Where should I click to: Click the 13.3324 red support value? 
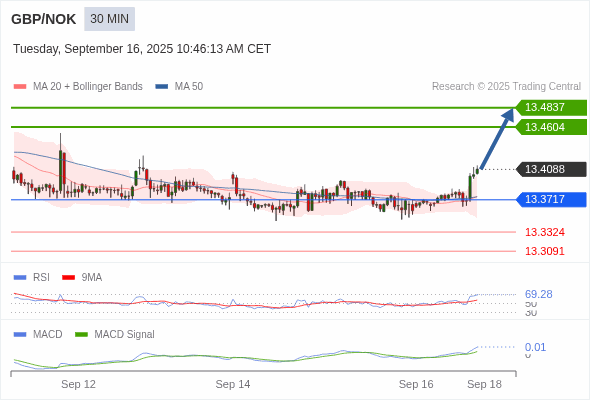coord(545,232)
